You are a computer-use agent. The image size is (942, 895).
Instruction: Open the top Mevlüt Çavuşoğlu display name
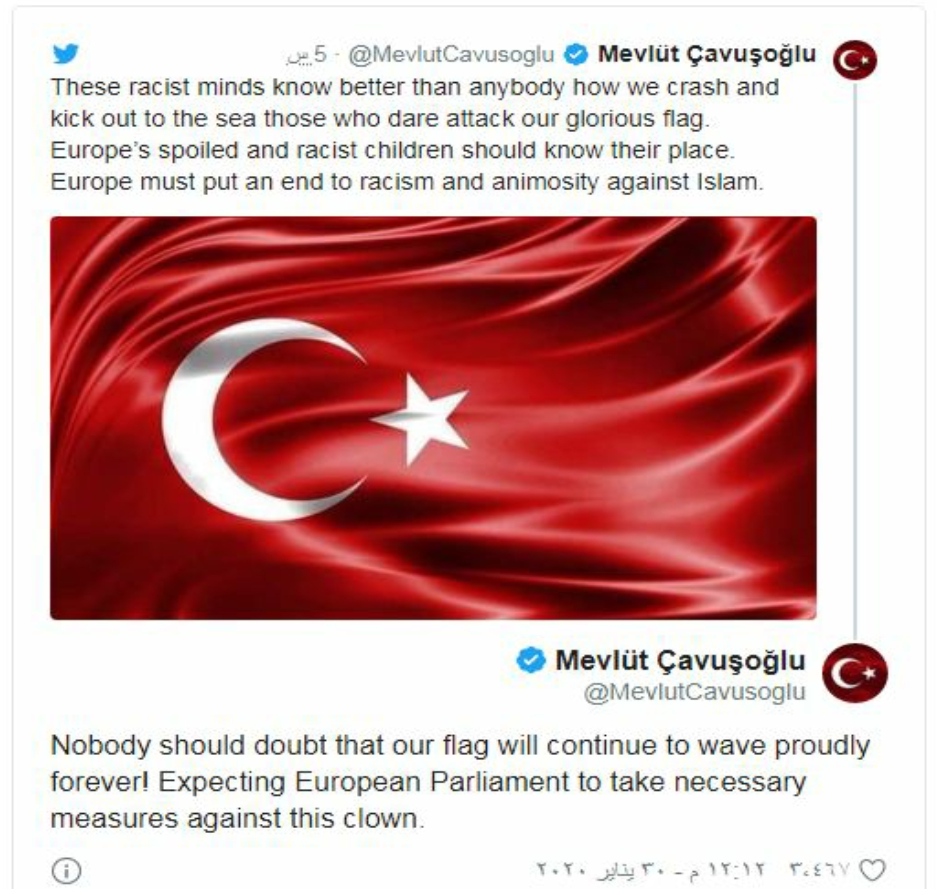pyautogui.click(x=706, y=54)
